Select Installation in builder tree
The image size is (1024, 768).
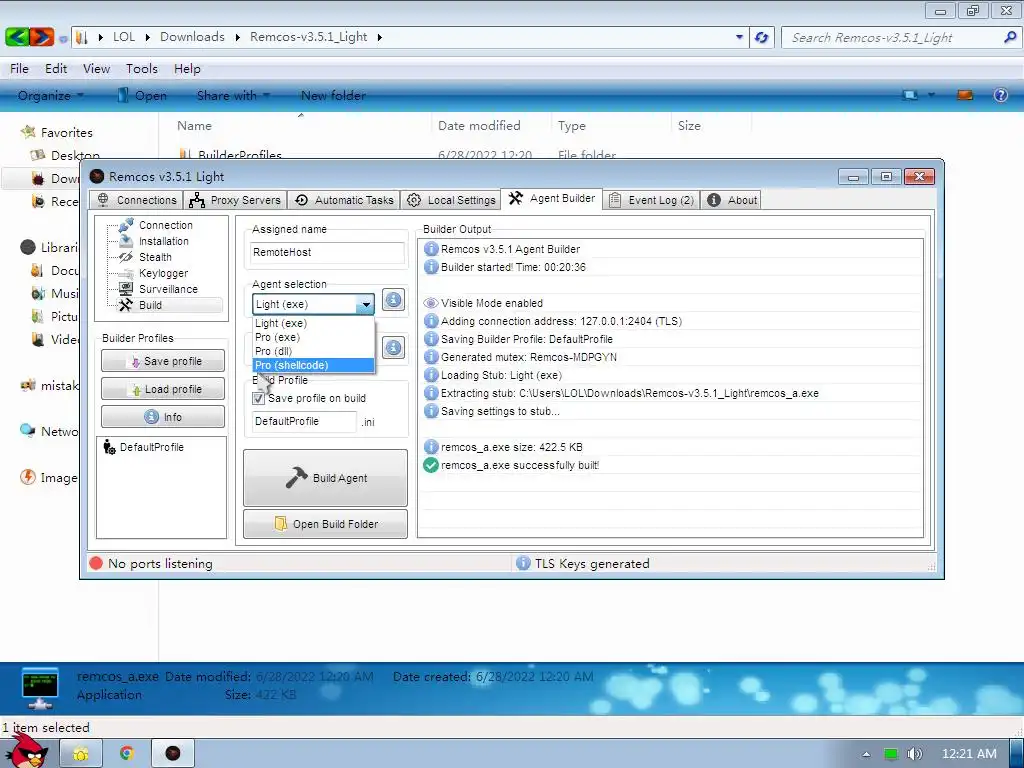163,241
